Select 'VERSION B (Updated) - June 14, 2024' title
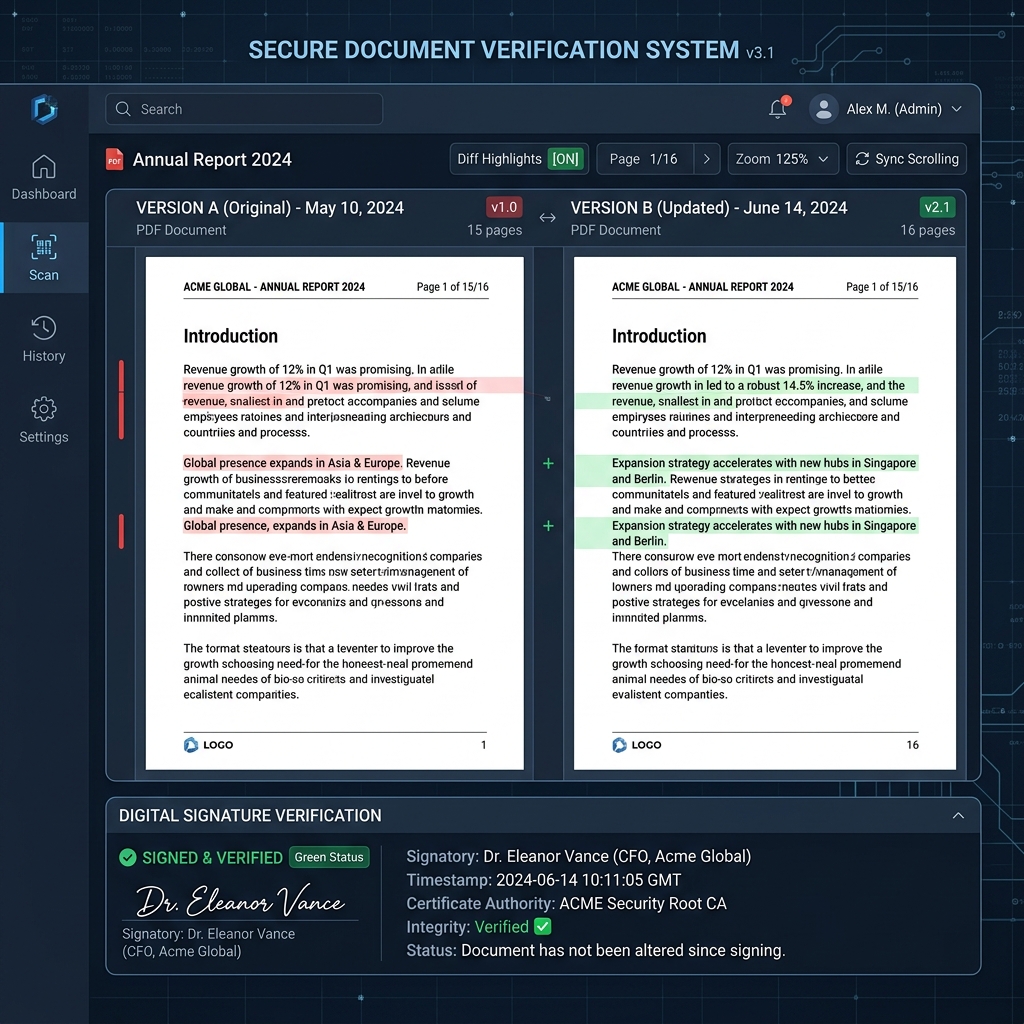Image resolution: width=1024 pixels, height=1024 pixels. tap(709, 208)
